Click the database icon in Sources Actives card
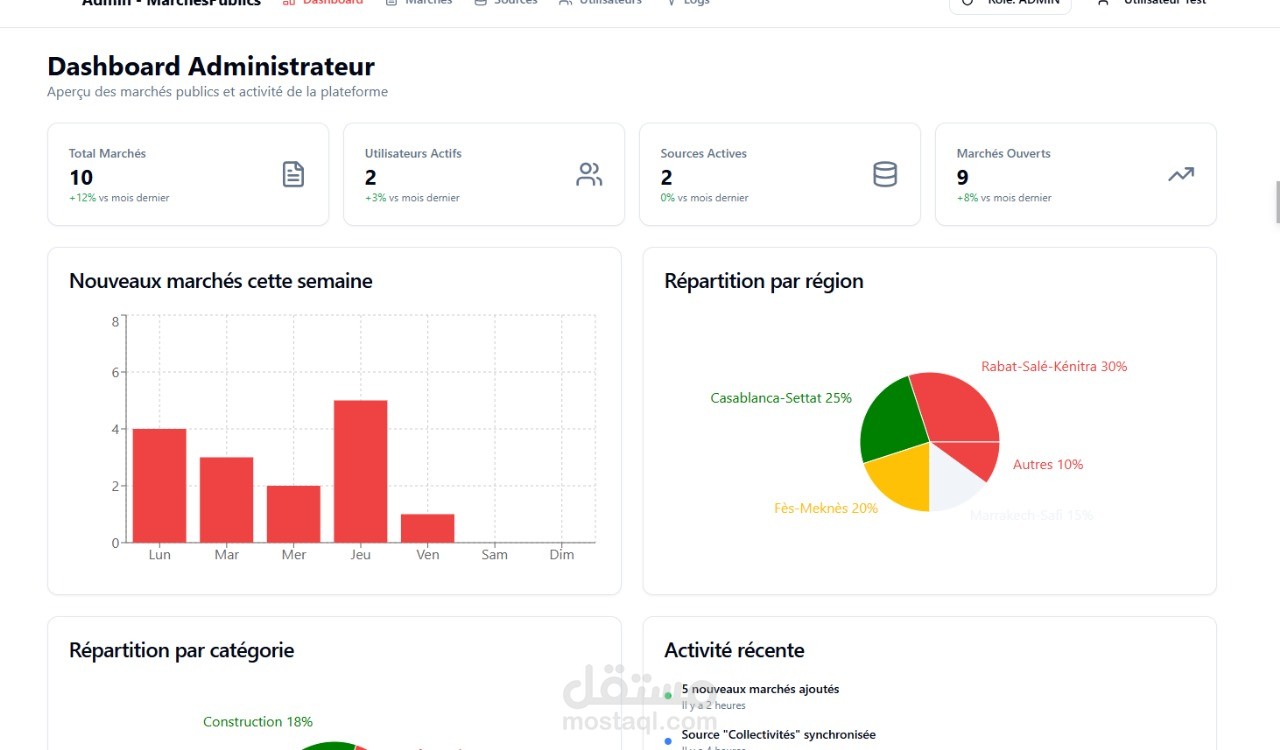The image size is (1280, 750). pyautogui.click(x=885, y=175)
